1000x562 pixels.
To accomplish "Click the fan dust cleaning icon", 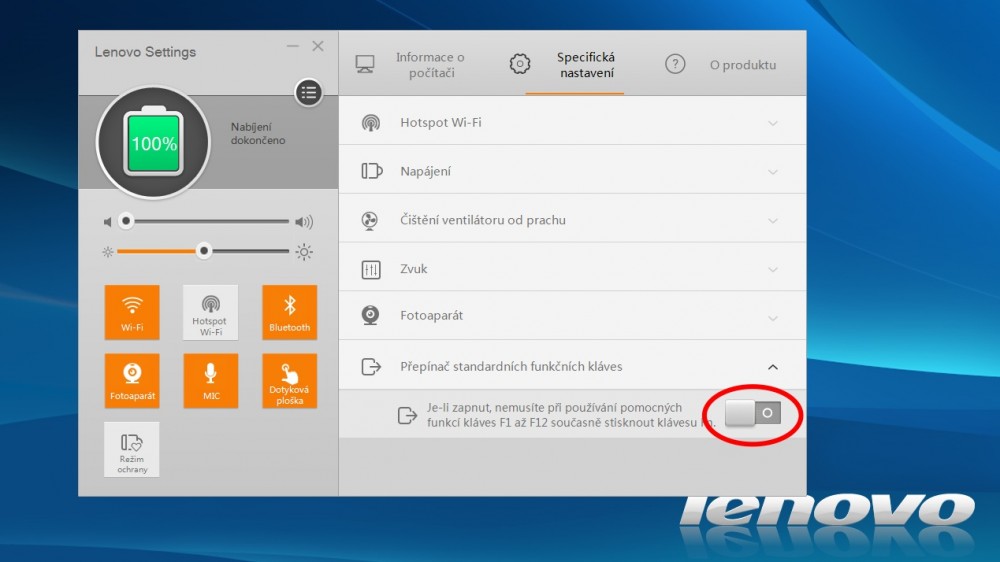I will coord(371,220).
